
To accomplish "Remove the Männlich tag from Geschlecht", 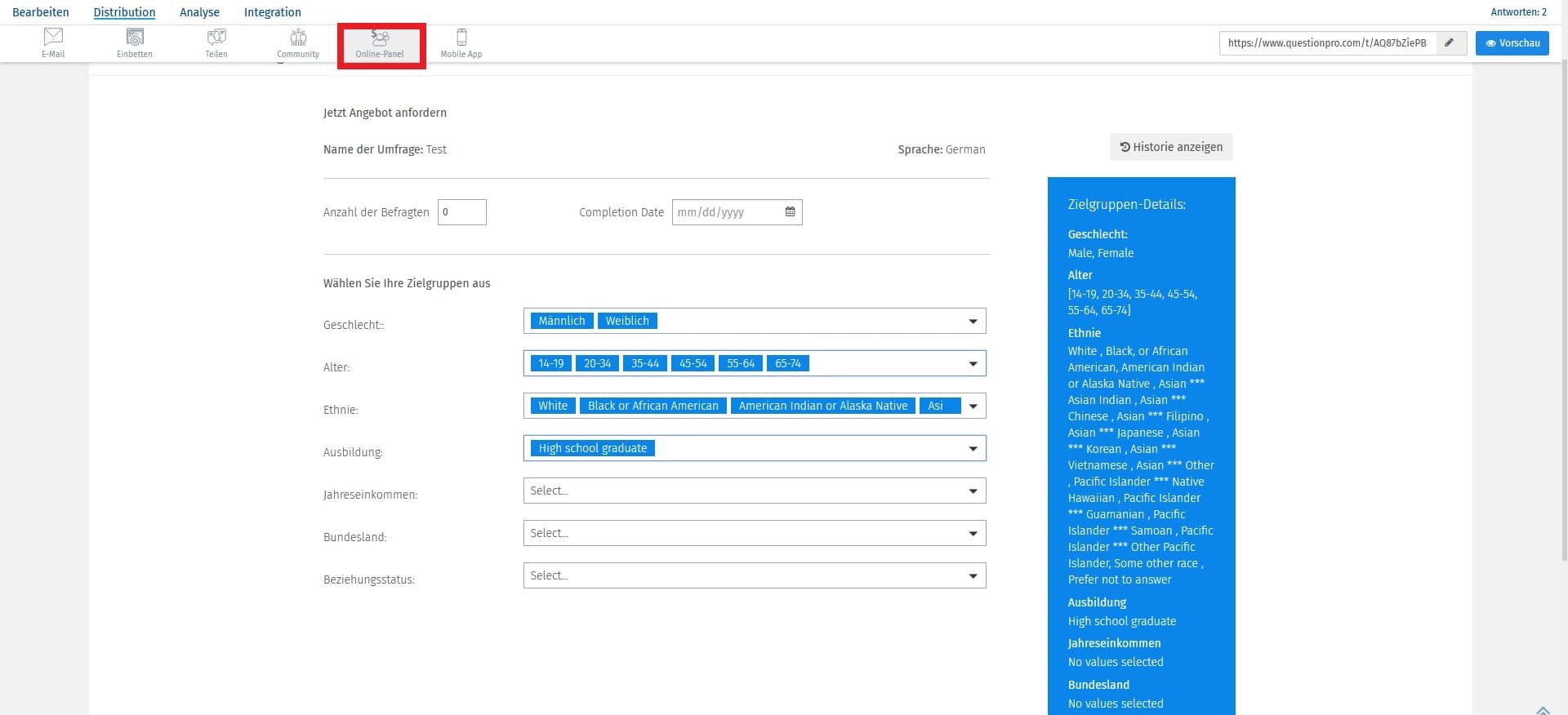I will coord(562,321).
